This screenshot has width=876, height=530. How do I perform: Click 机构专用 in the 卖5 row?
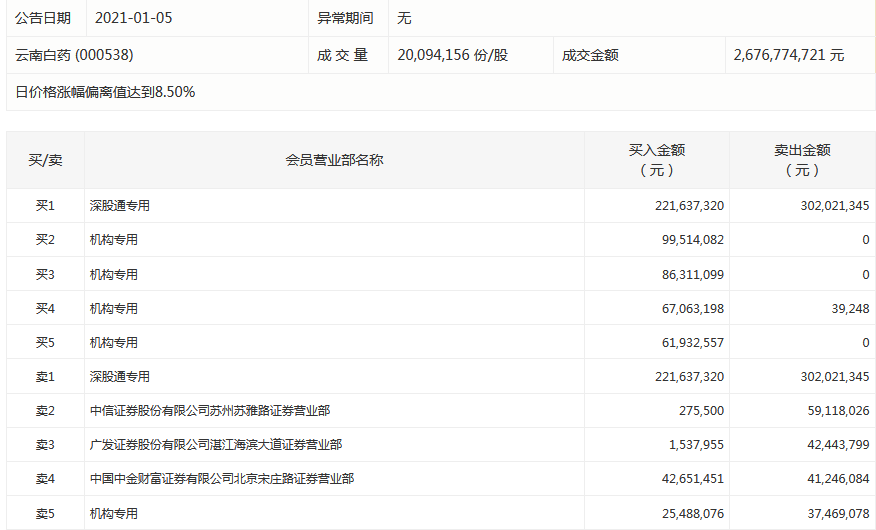[113, 514]
